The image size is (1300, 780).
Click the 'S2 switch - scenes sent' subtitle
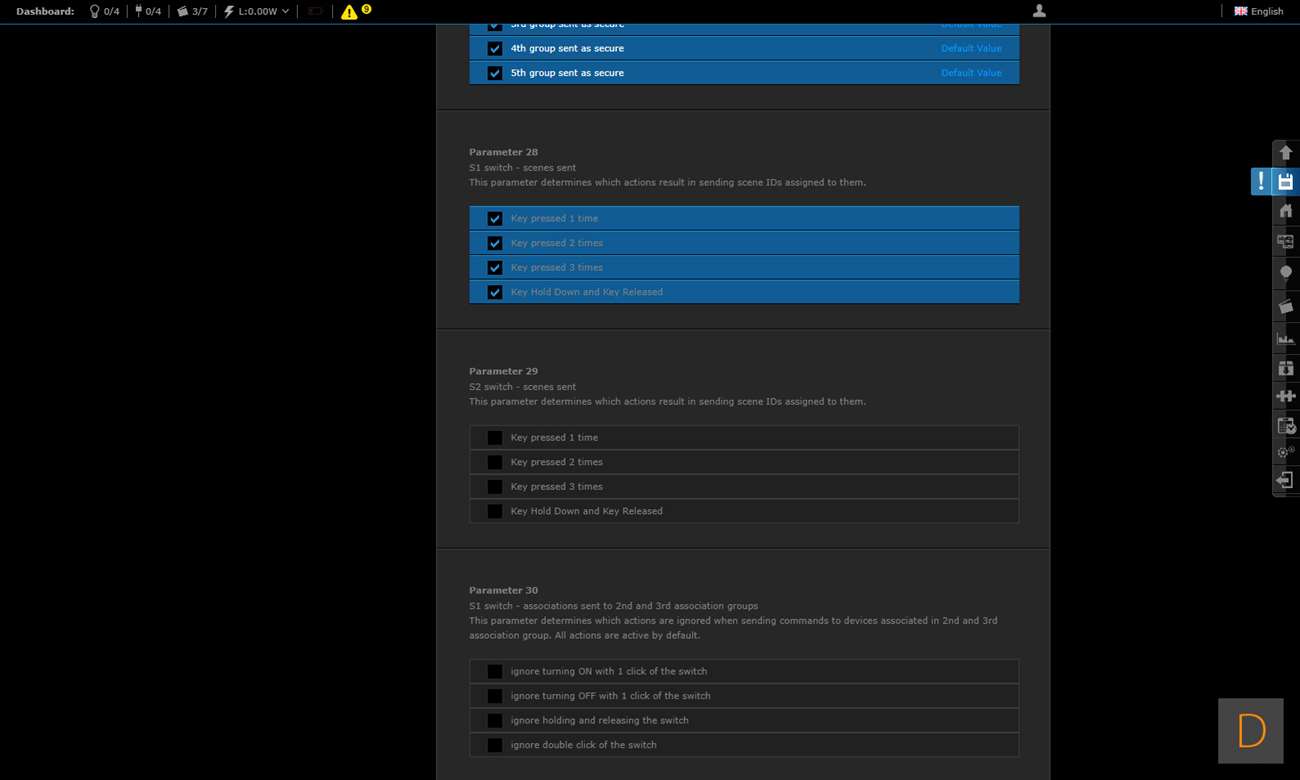click(x=522, y=386)
